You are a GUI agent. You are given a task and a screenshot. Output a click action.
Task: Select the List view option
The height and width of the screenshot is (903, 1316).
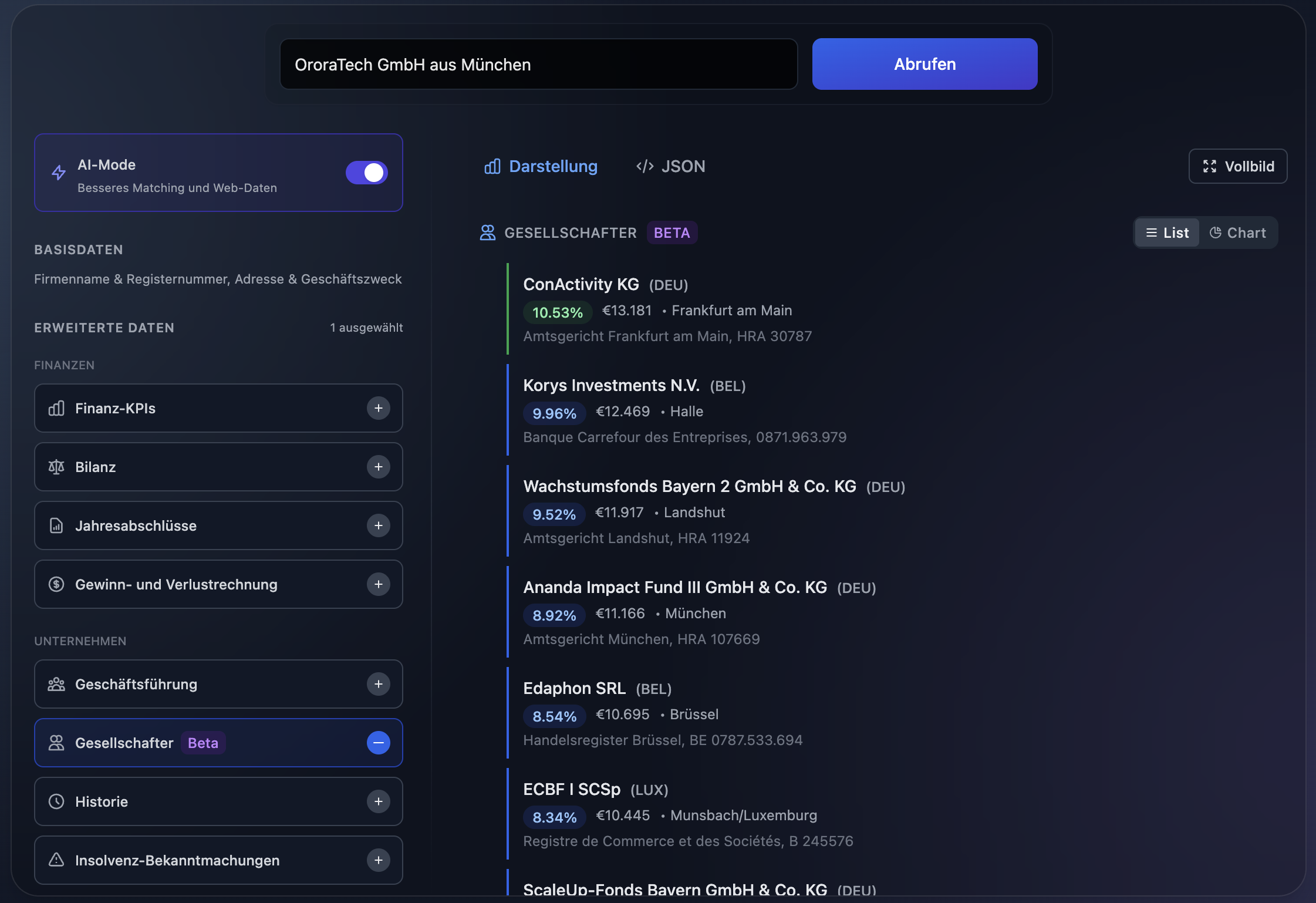(x=1167, y=233)
